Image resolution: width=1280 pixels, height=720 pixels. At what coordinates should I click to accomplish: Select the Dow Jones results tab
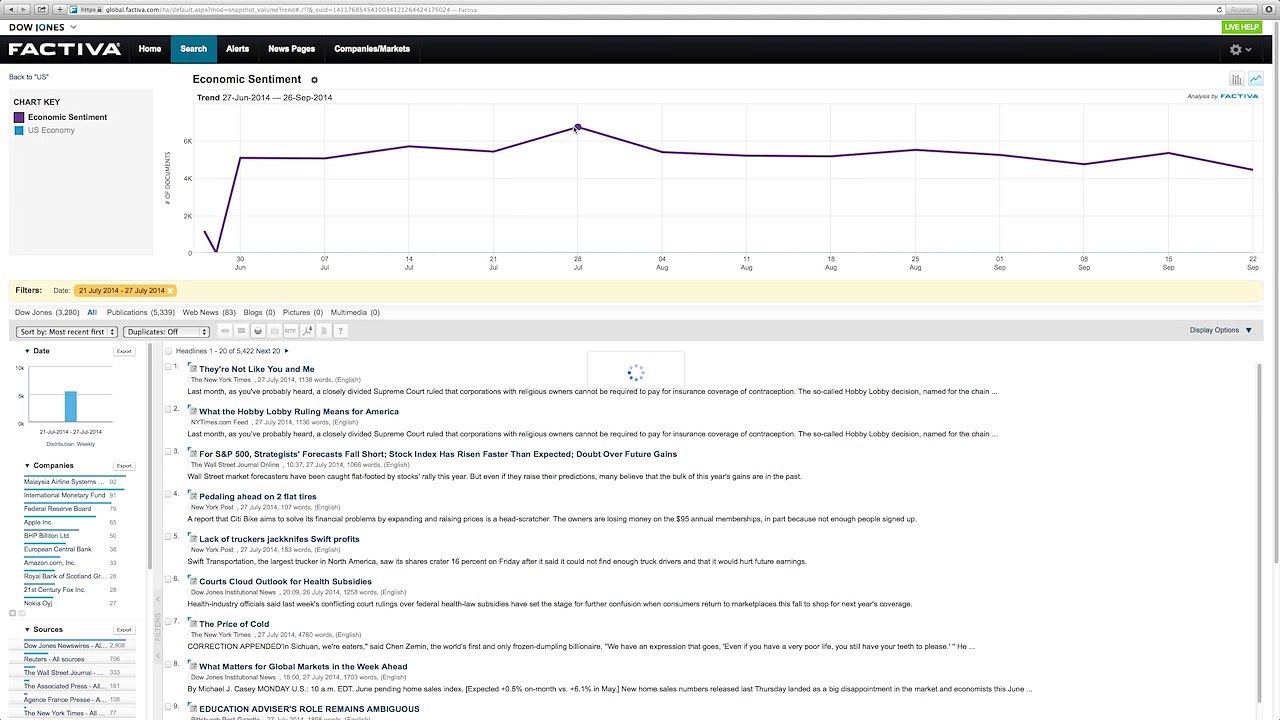pos(47,312)
